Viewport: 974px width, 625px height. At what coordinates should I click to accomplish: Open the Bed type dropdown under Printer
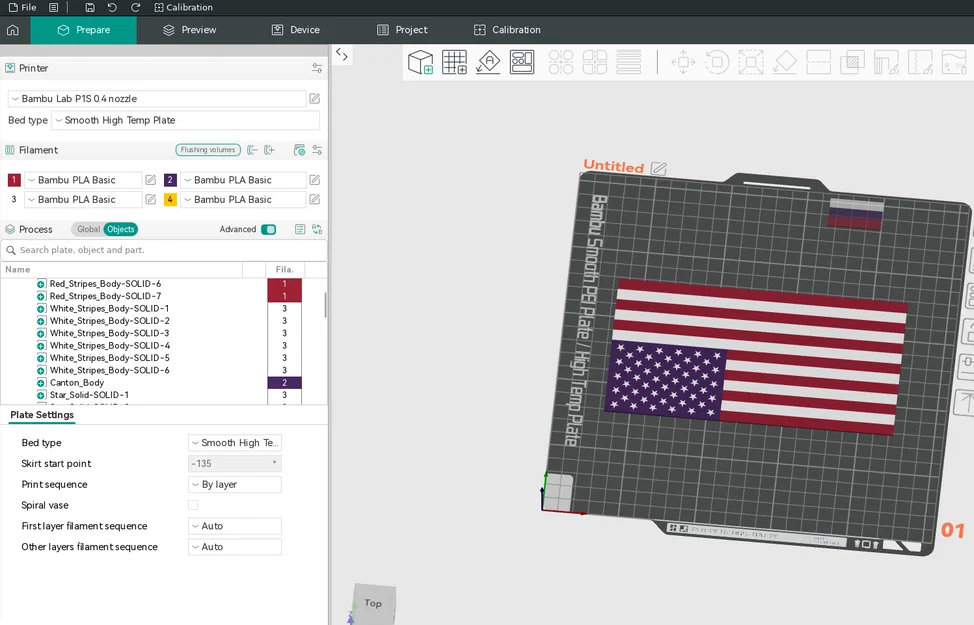tap(185, 120)
